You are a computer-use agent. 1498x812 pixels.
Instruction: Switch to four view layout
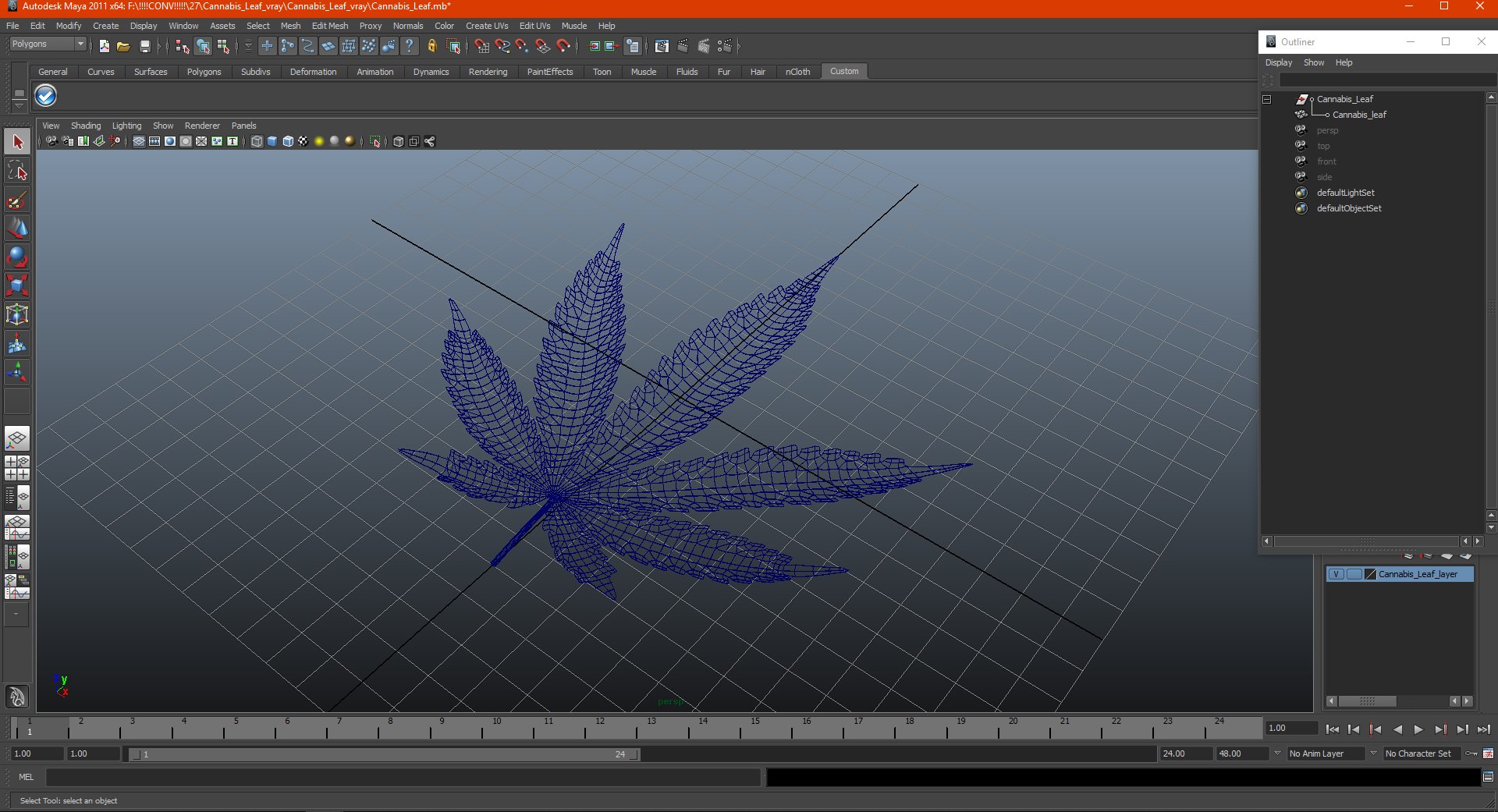pyautogui.click(x=17, y=468)
